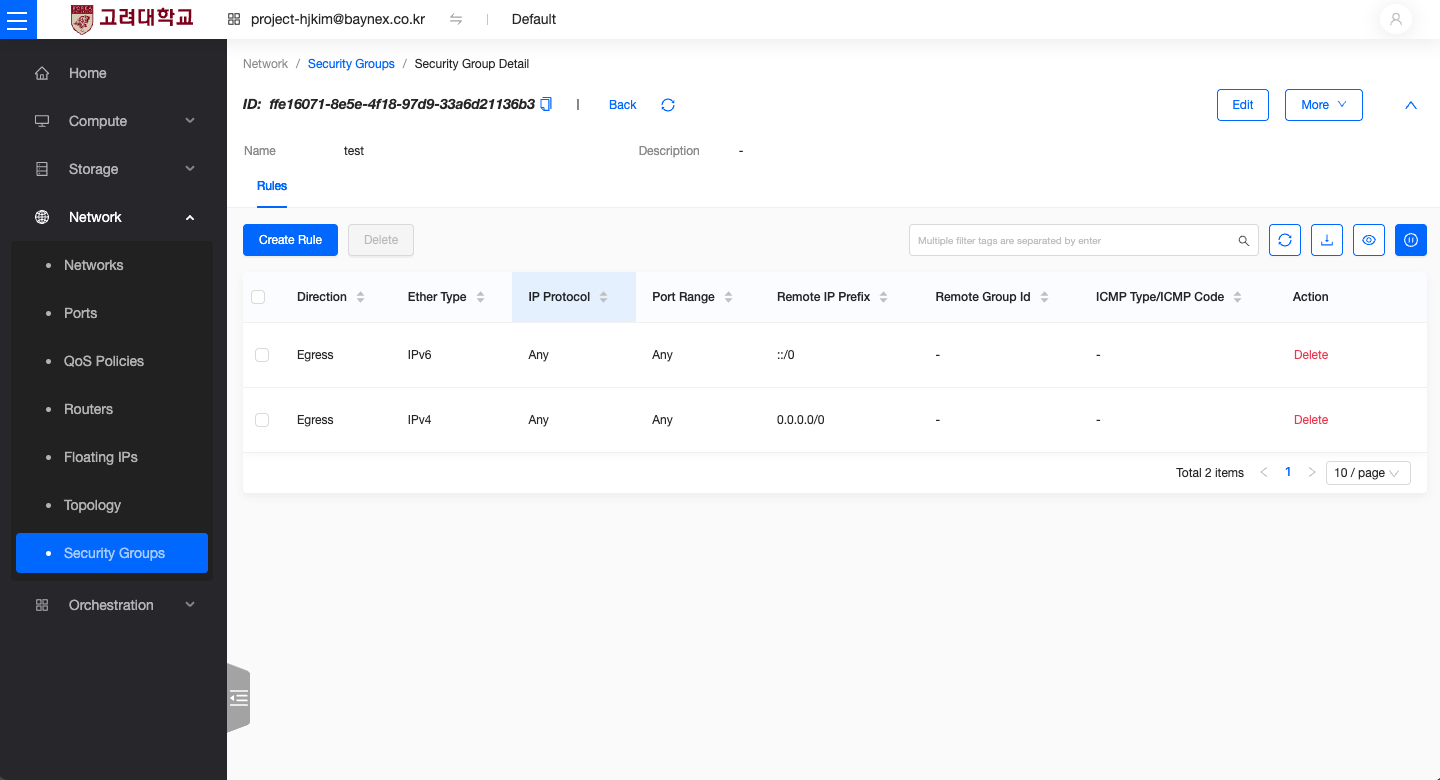Click the Korea University logo
Screen dimensions: 1440x780
[x=132, y=19]
